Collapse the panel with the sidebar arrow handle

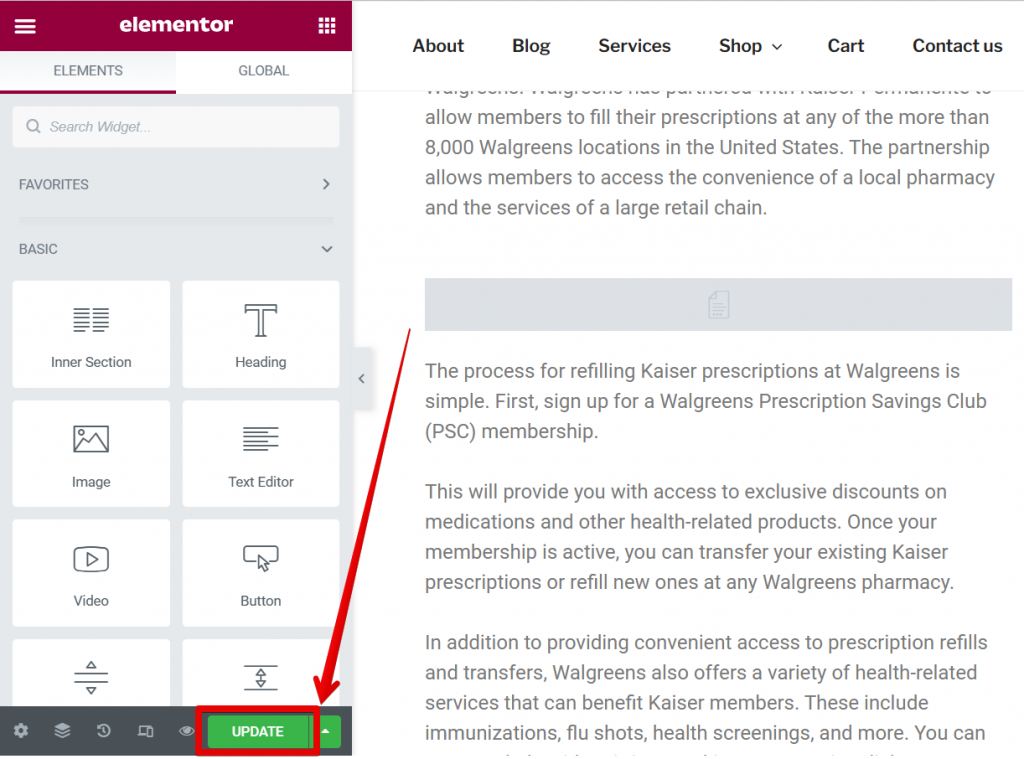coord(361,378)
